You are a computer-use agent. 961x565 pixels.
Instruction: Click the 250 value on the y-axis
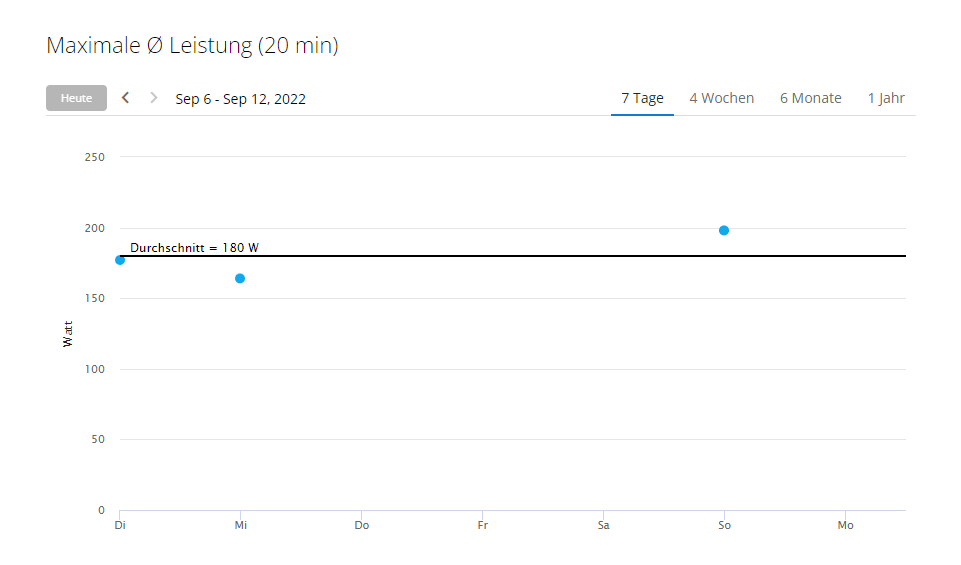(95, 157)
